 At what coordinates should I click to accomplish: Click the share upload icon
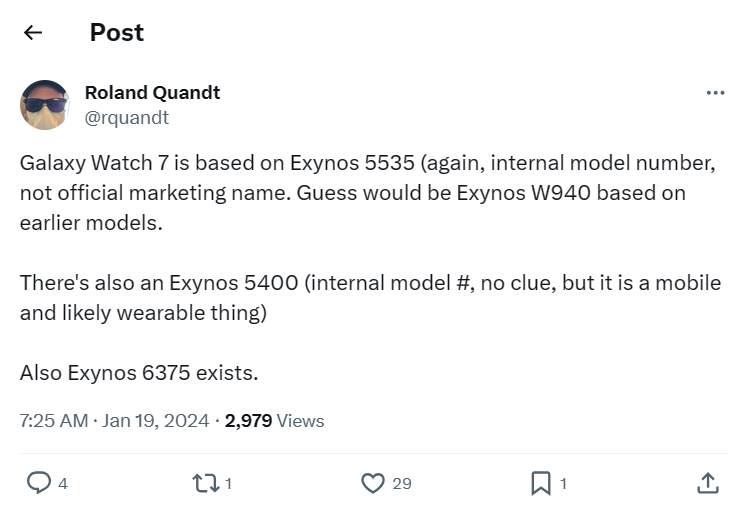(x=707, y=483)
